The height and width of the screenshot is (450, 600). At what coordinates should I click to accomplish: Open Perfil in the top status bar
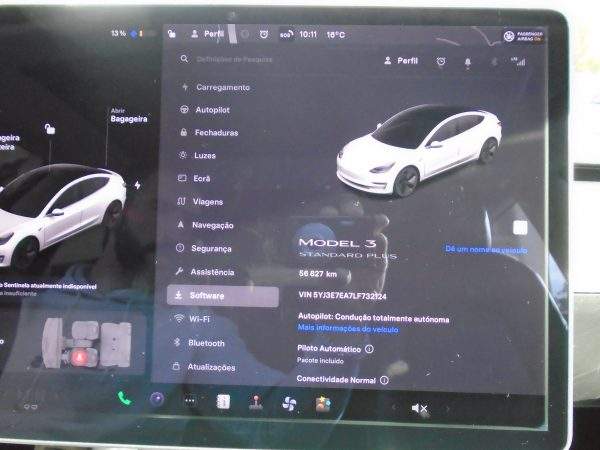207,34
